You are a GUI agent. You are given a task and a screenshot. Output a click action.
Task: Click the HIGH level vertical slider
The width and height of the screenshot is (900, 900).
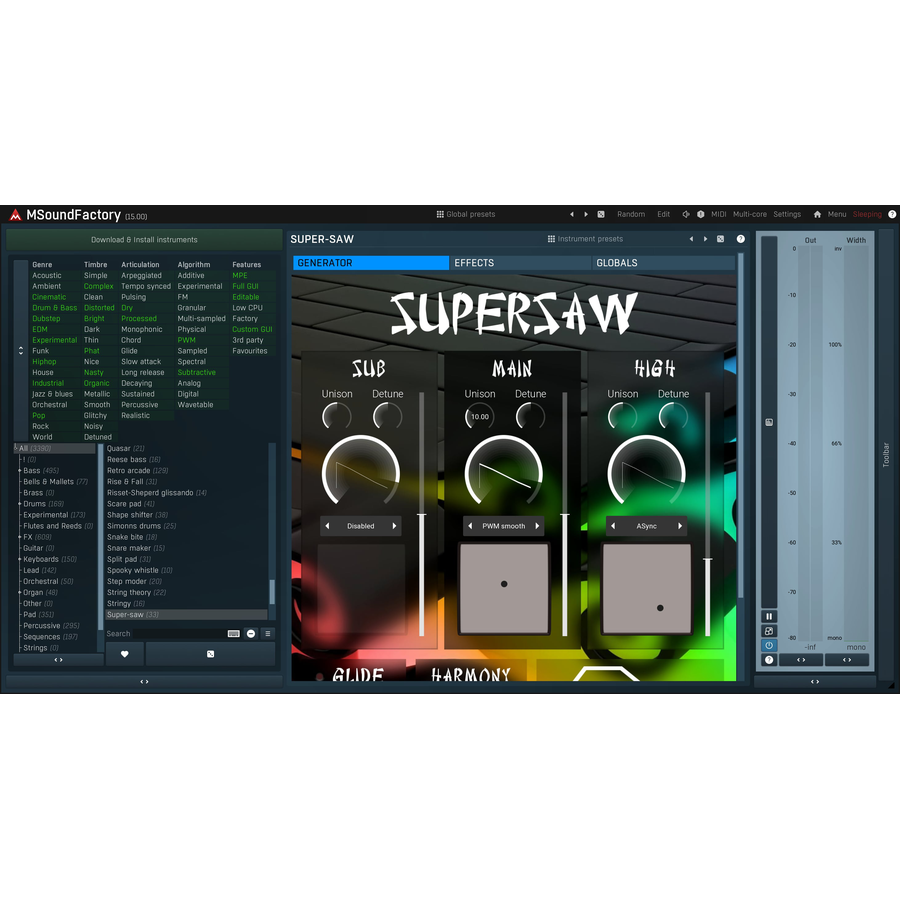click(708, 514)
